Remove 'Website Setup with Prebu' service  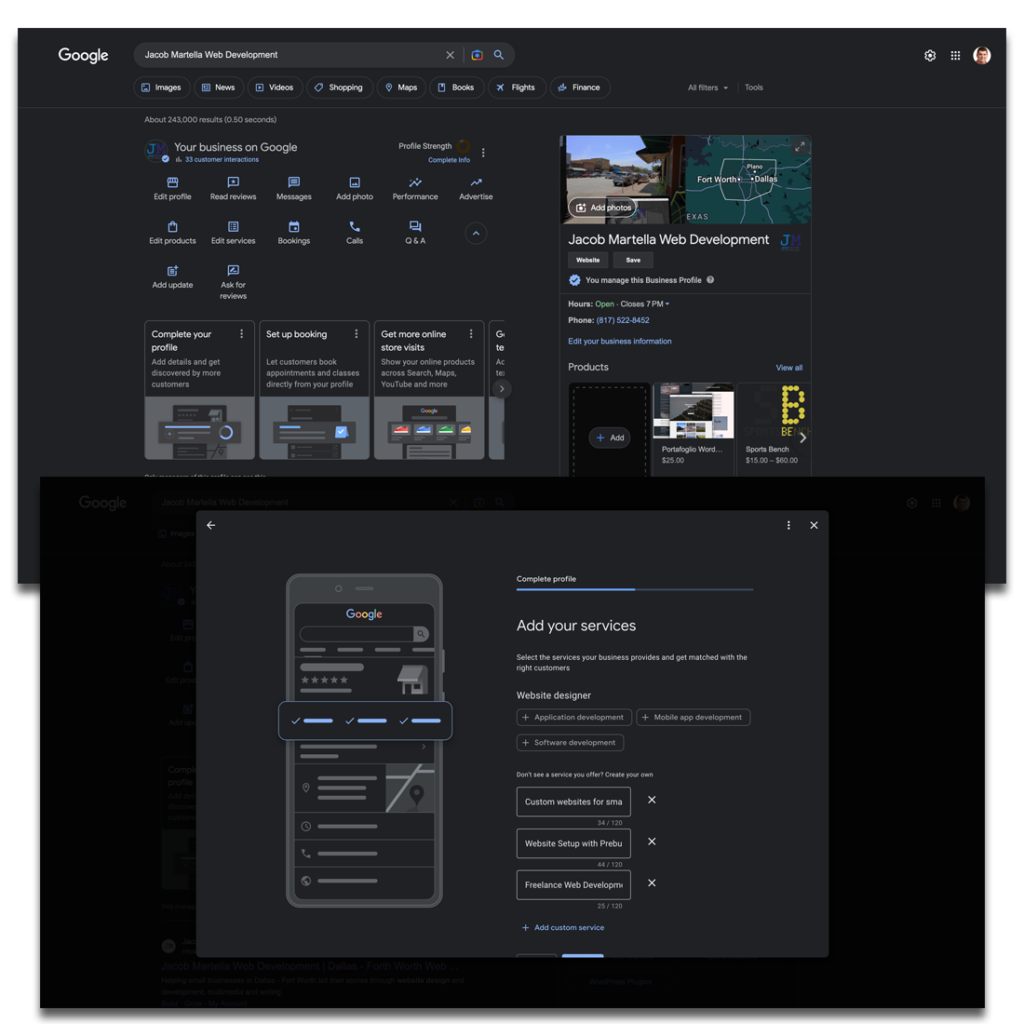pyautogui.click(x=652, y=842)
